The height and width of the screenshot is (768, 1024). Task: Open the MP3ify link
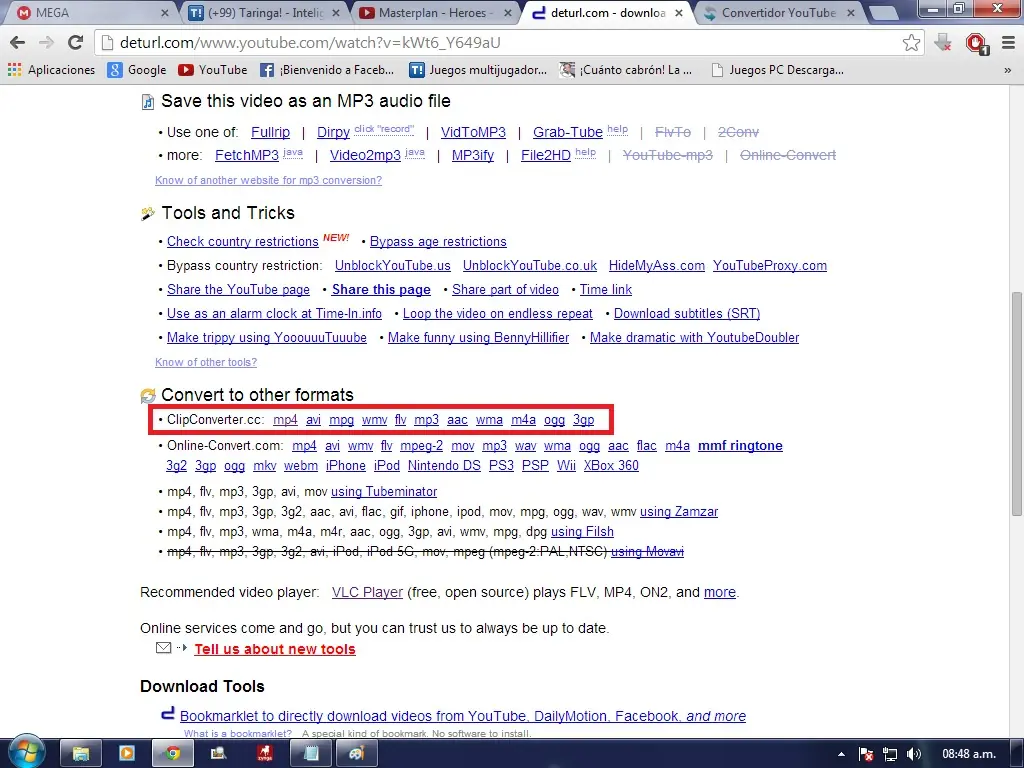pyautogui.click(x=473, y=155)
